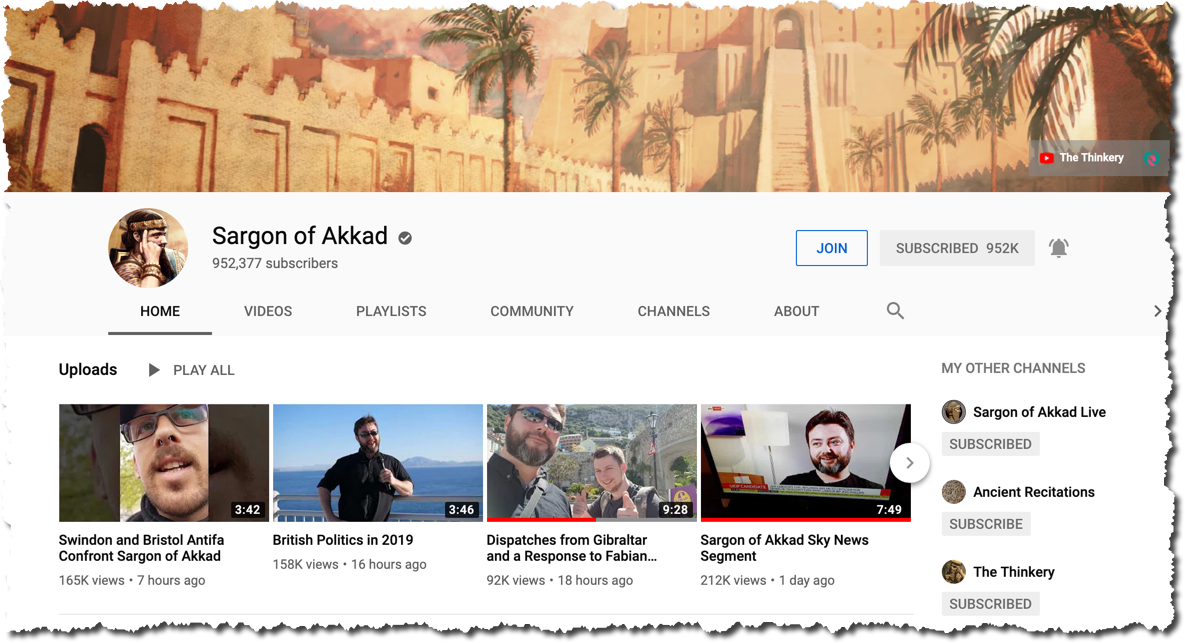This screenshot has height=643, width=1185.
Task: Click the verified checkmark badge beside Sargon of Akkad
Action: point(405,238)
